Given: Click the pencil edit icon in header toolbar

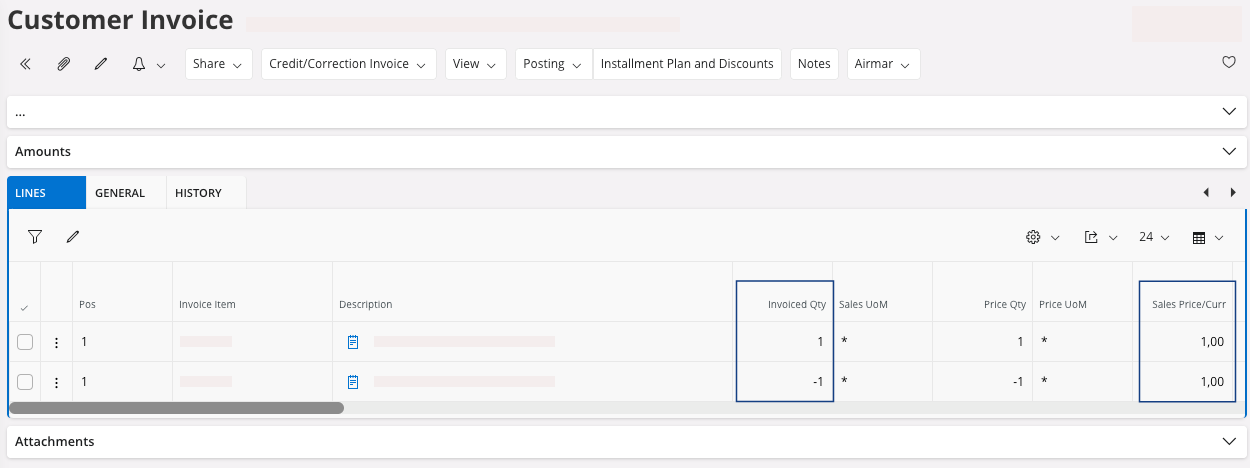Looking at the screenshot, I should (x=100, y=64).
